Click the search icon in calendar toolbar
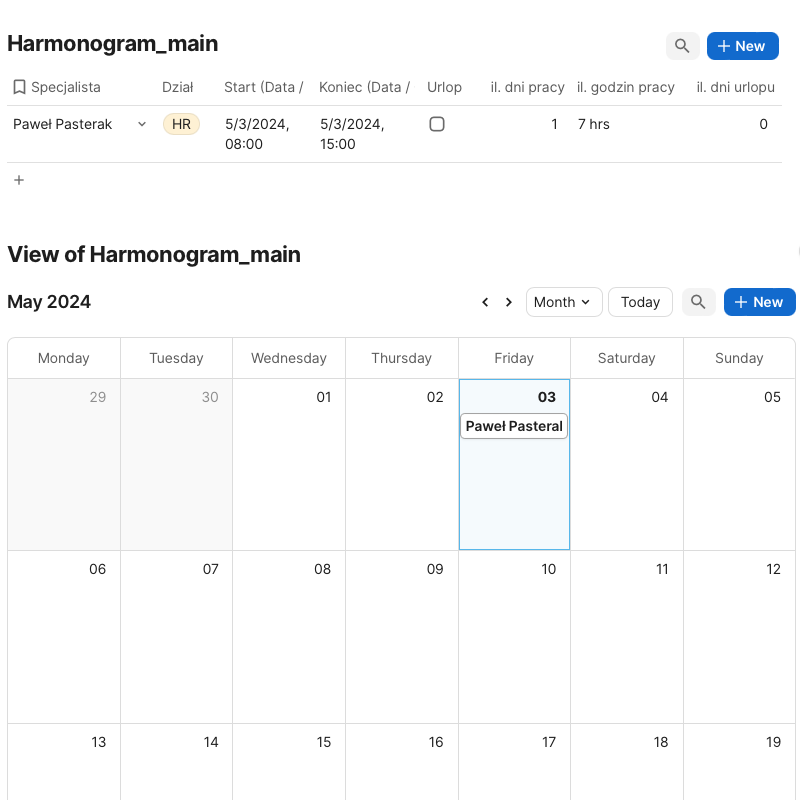Image resolution: width=800 pixels, height=800 pixels. pos(698,302)
